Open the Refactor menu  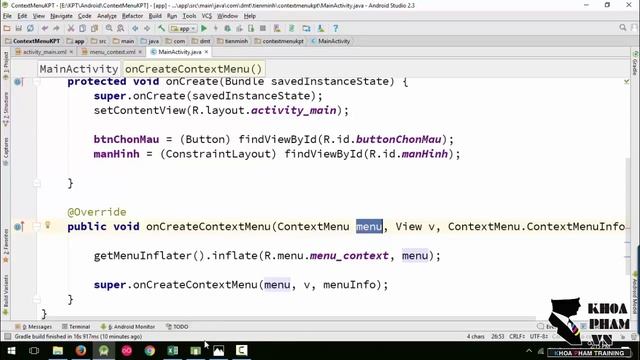click(x=132, y=16)
